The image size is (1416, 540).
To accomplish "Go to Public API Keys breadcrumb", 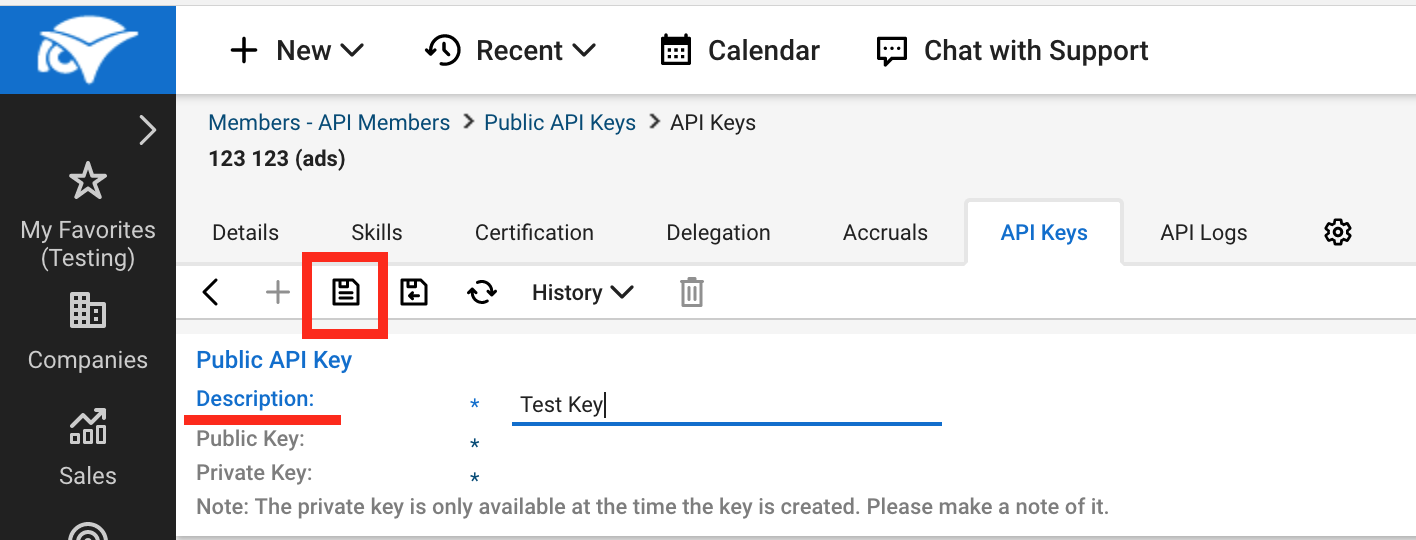I will 560,122.
